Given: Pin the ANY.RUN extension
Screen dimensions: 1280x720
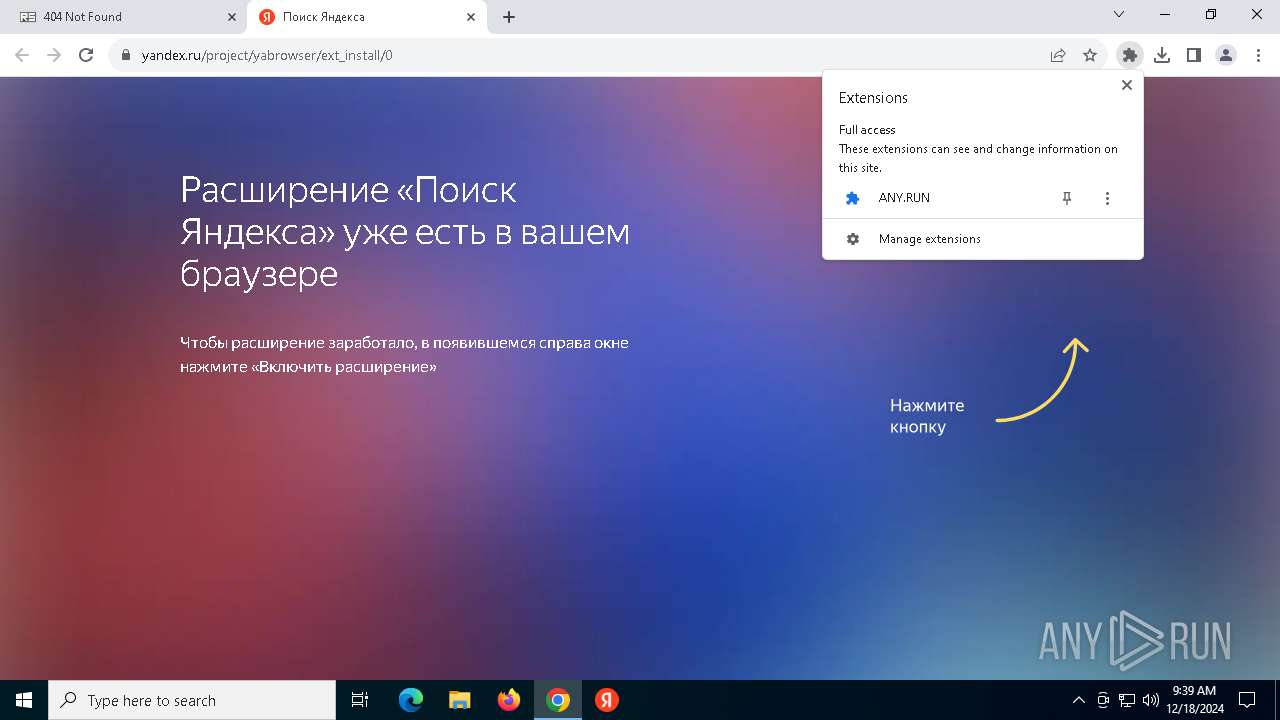Looking at the screenshot, I should tap(1067, 198).
